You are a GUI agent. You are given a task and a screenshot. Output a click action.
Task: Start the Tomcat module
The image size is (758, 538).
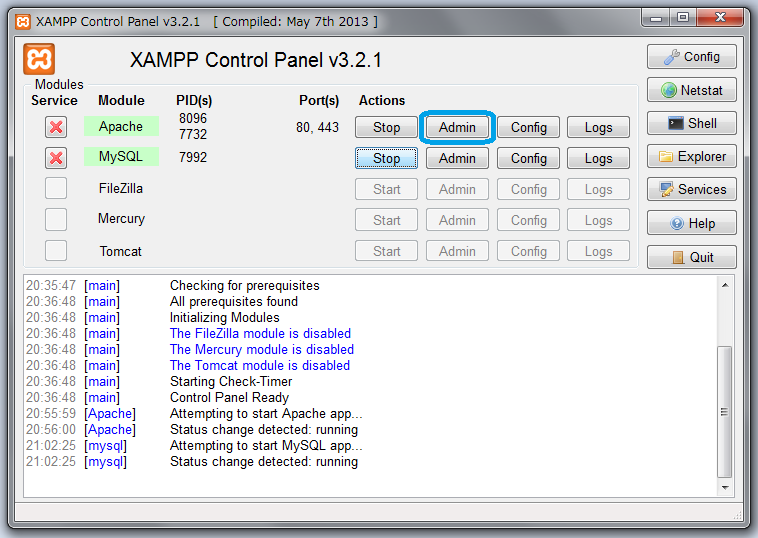pos(386,251)
